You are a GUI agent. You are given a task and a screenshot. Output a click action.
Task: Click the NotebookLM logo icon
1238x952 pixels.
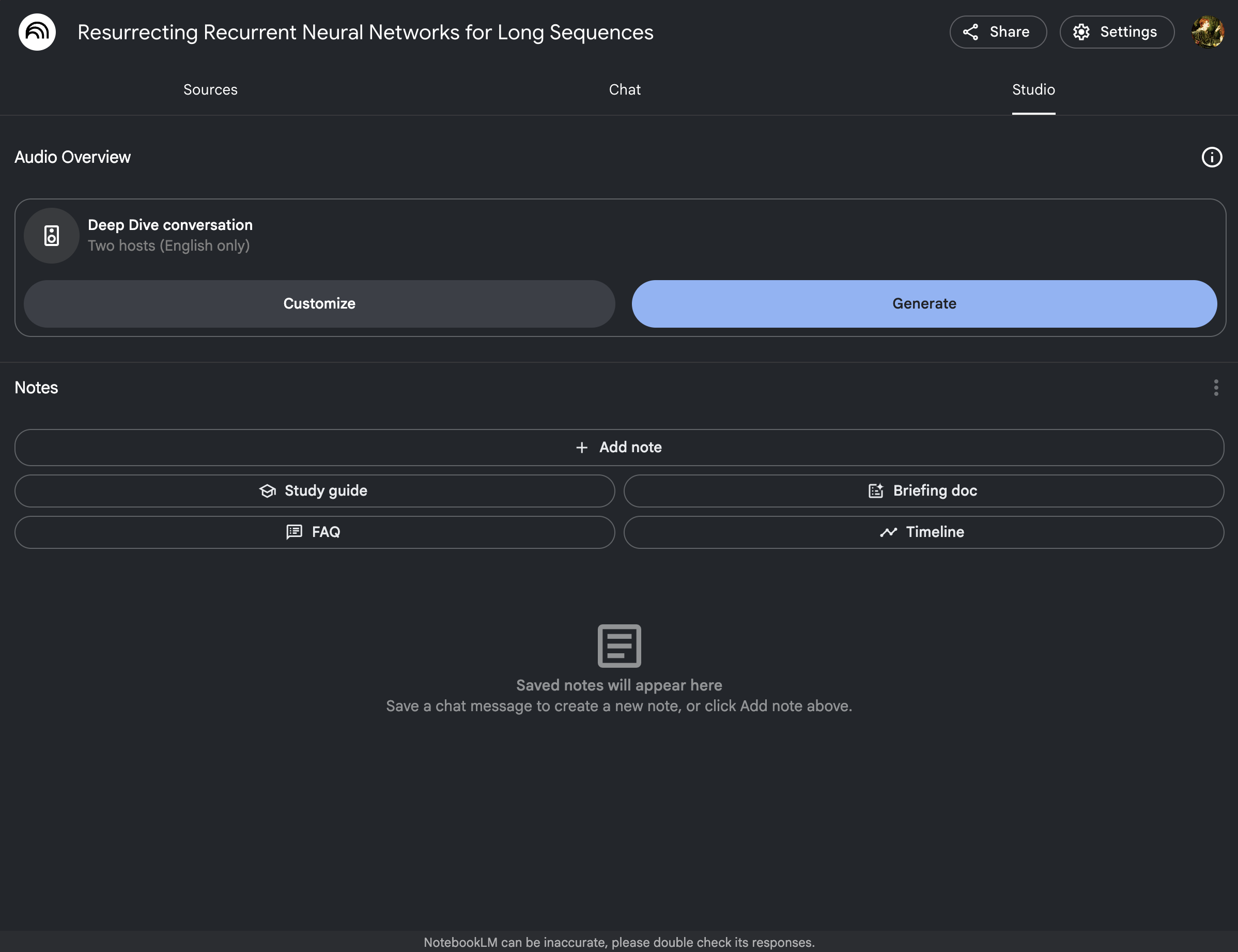pos(37,32)
